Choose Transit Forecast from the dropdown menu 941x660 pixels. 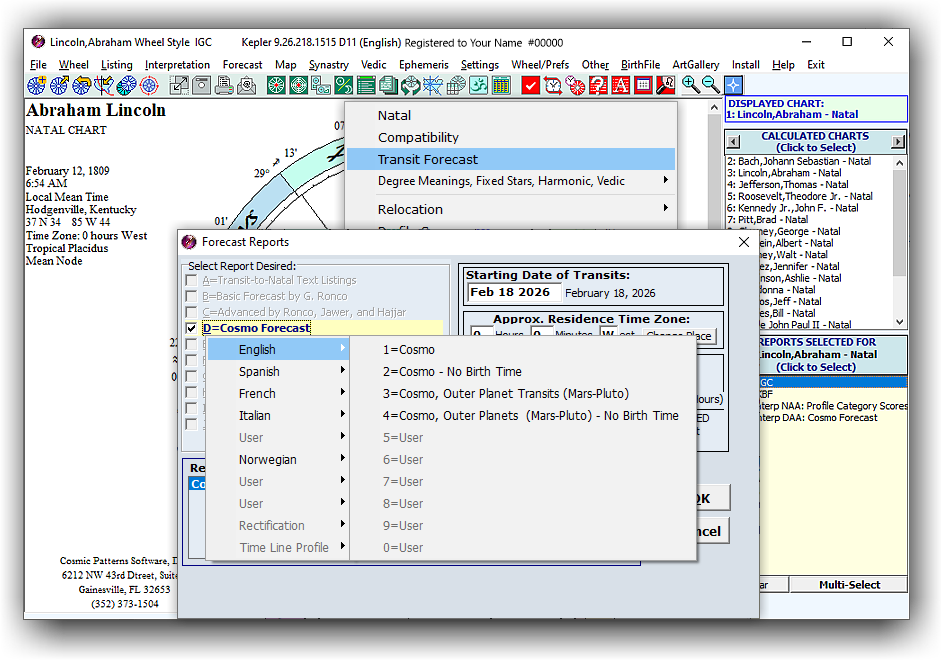511,159
